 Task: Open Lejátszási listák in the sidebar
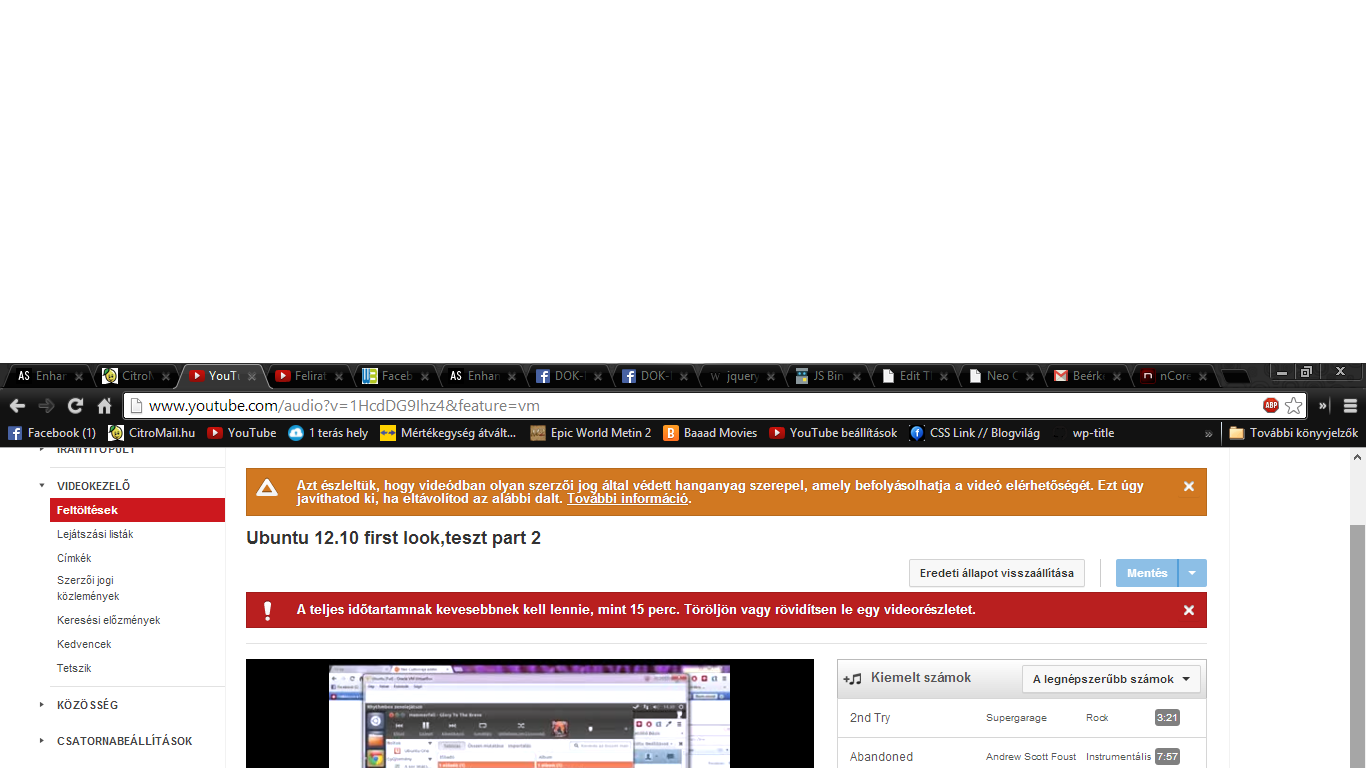pos(95,534)
